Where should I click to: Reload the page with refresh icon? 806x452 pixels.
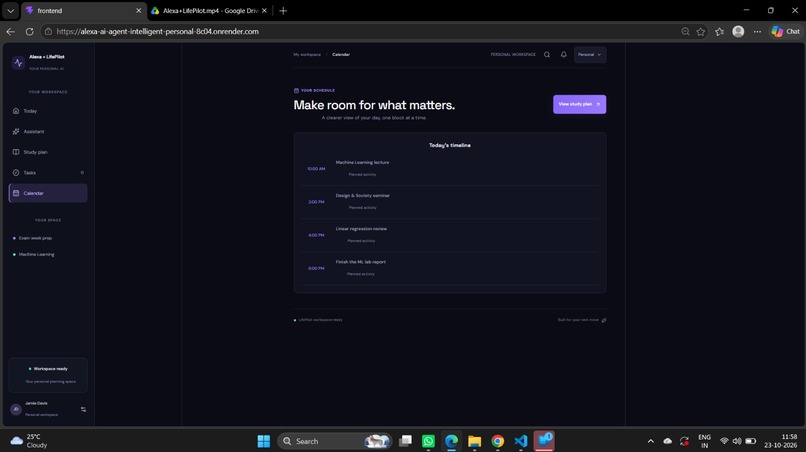[30, 31]
